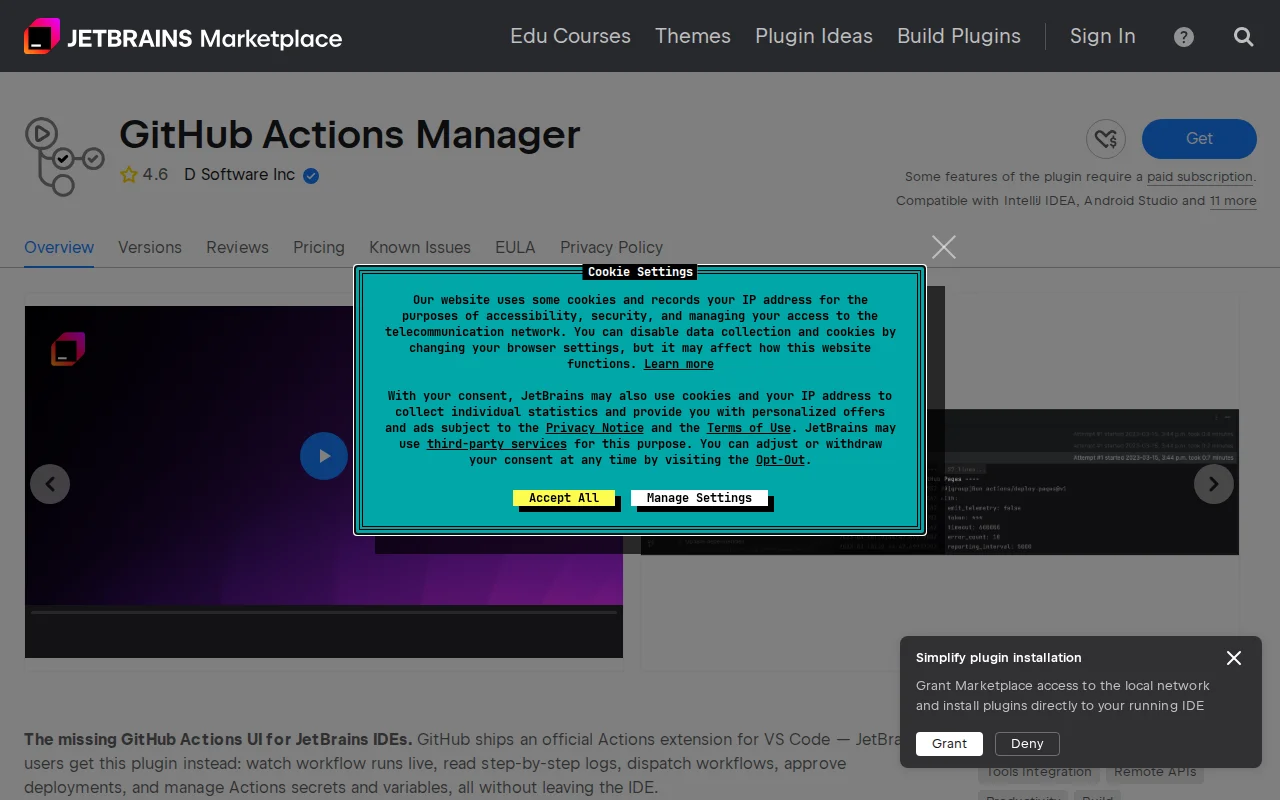Open Edu Courses in the top navigation
This screenshot has width=1280, height=800.
tap(570, 36)
